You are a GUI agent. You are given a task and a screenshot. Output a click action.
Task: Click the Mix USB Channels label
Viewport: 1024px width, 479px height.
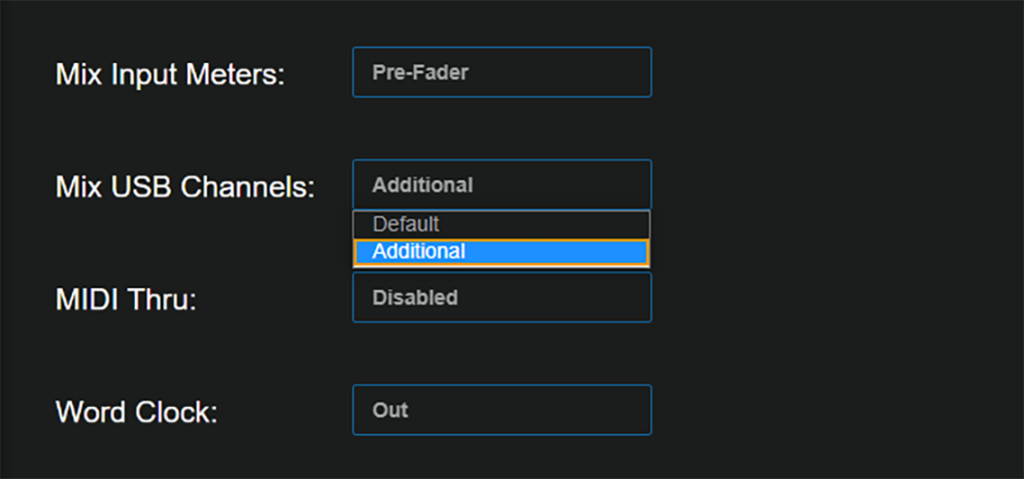tap(185, 186)
